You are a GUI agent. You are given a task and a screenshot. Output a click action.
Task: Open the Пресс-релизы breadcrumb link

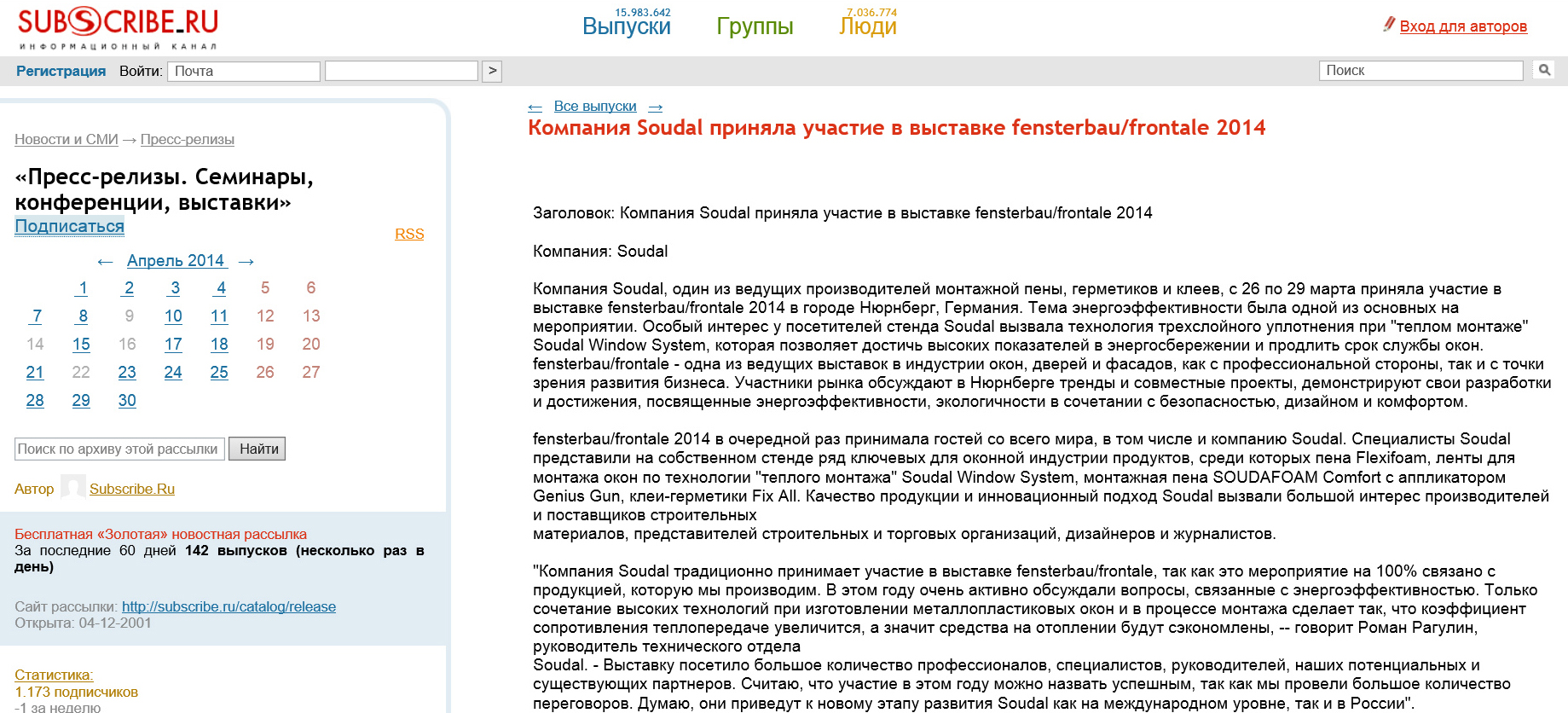pos(188,139)
